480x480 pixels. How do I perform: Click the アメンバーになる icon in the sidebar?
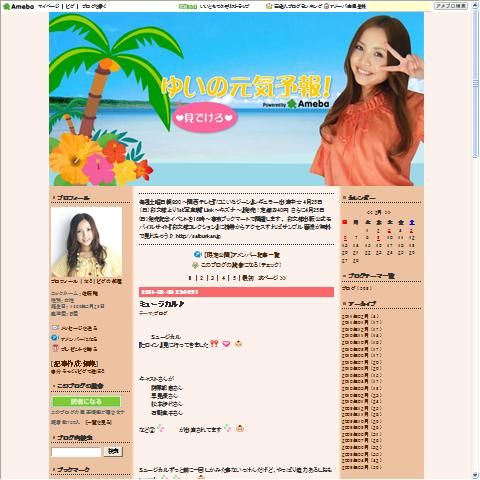click(55, 338)
